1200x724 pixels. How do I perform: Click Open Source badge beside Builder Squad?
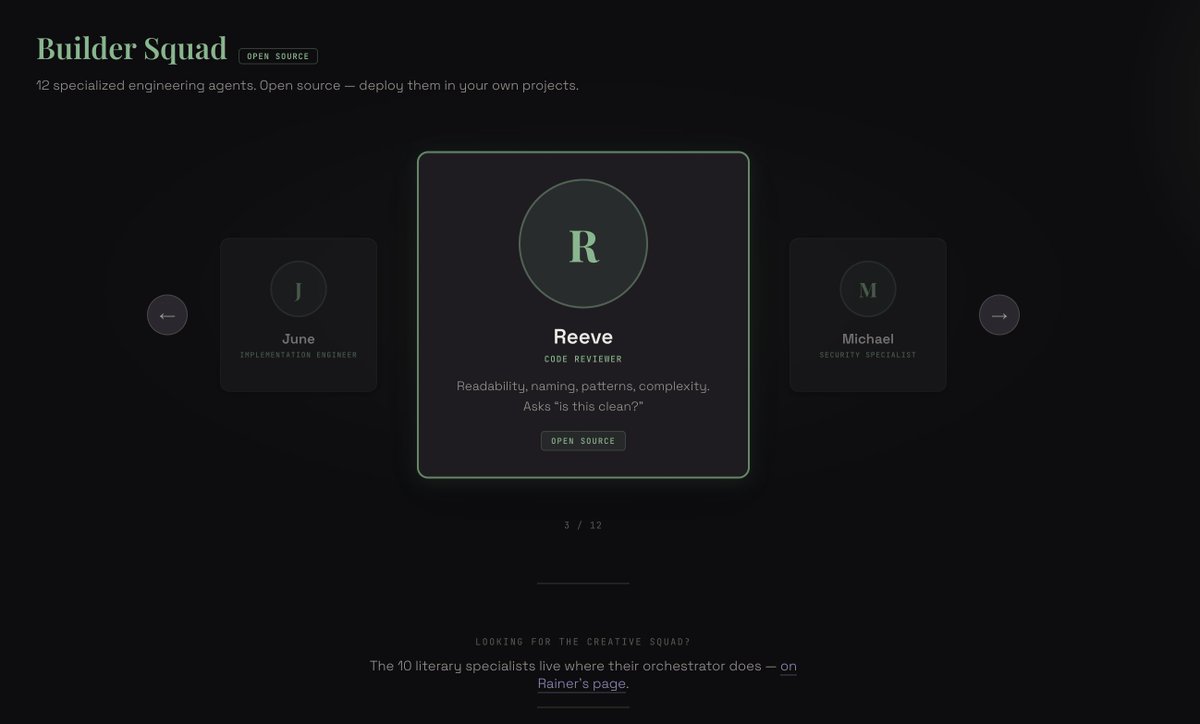[278, 56]
